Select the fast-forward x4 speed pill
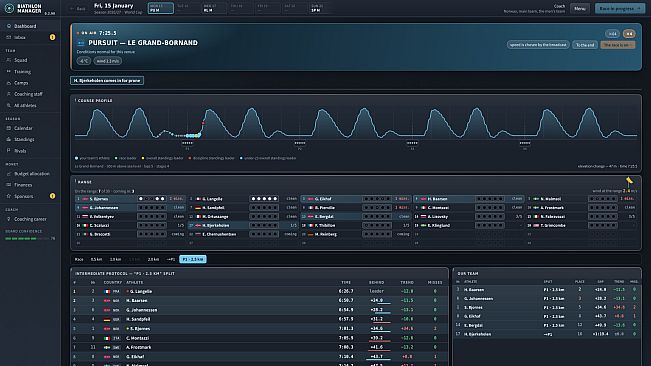This screenshot has height=366, width=651. (x=612, y=34)
